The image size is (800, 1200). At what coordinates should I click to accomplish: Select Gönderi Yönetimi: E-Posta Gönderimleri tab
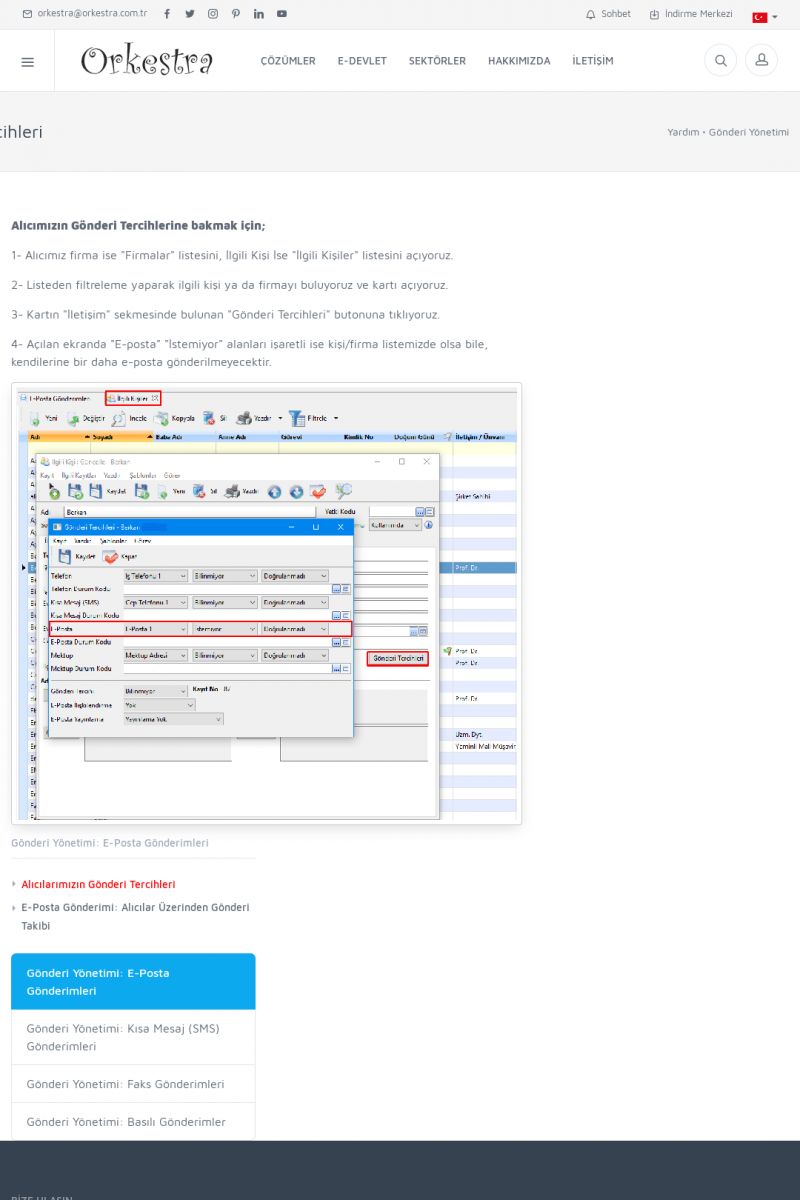133,982
